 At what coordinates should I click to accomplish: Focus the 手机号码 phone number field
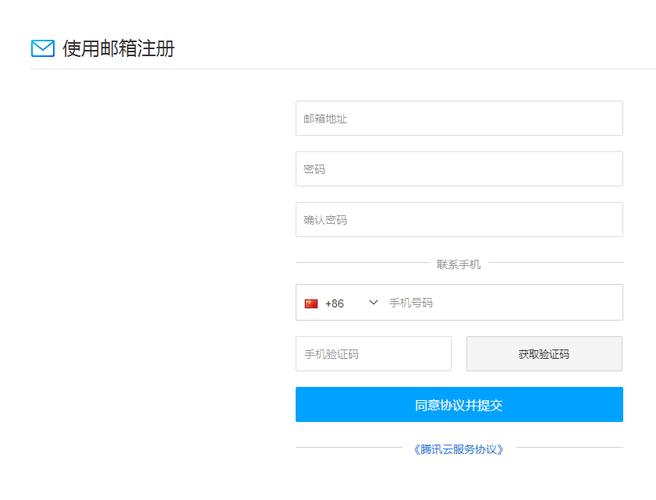504,303
